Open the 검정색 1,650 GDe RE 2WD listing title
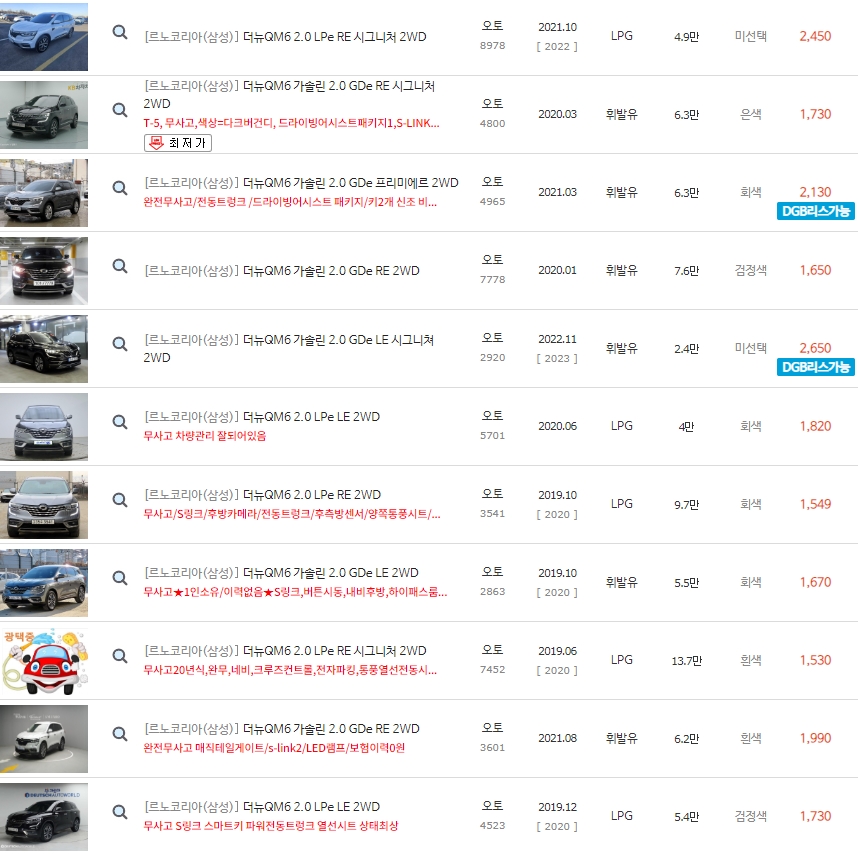 tap(282, 271)
